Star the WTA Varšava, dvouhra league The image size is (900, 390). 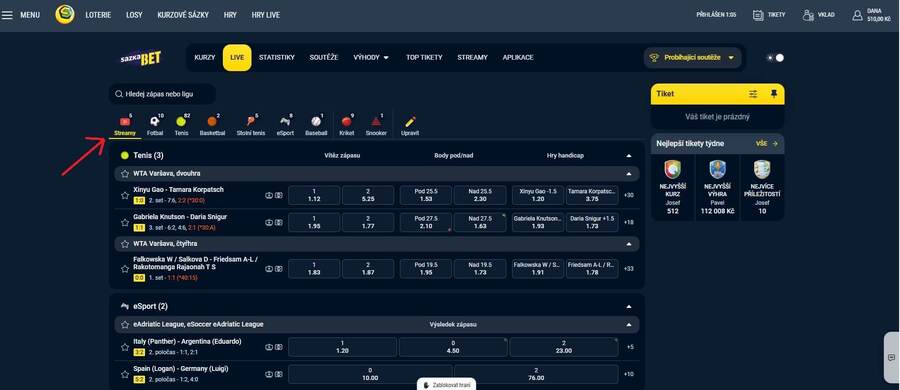[x=125, y=173]
